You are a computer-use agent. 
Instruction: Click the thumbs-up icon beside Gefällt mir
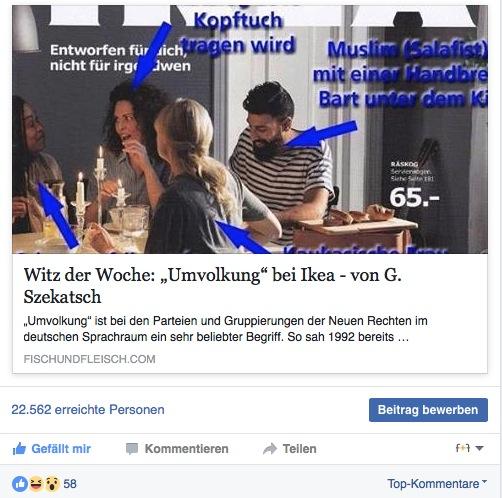[19, 449]
